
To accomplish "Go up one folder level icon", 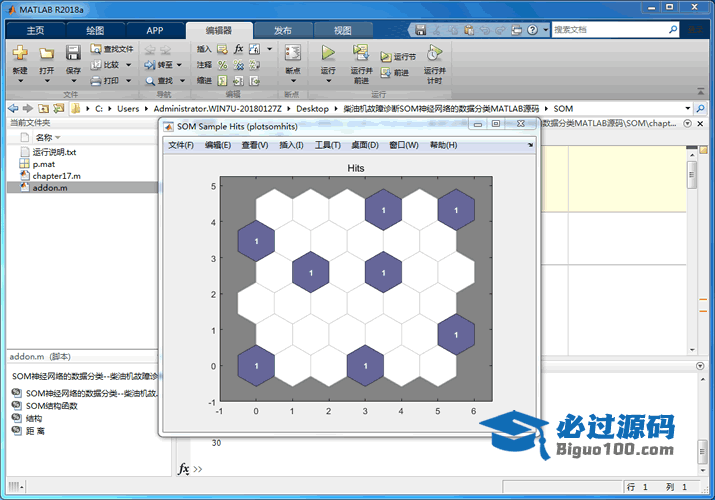I will pyautogui.click(x=45, y=108).
